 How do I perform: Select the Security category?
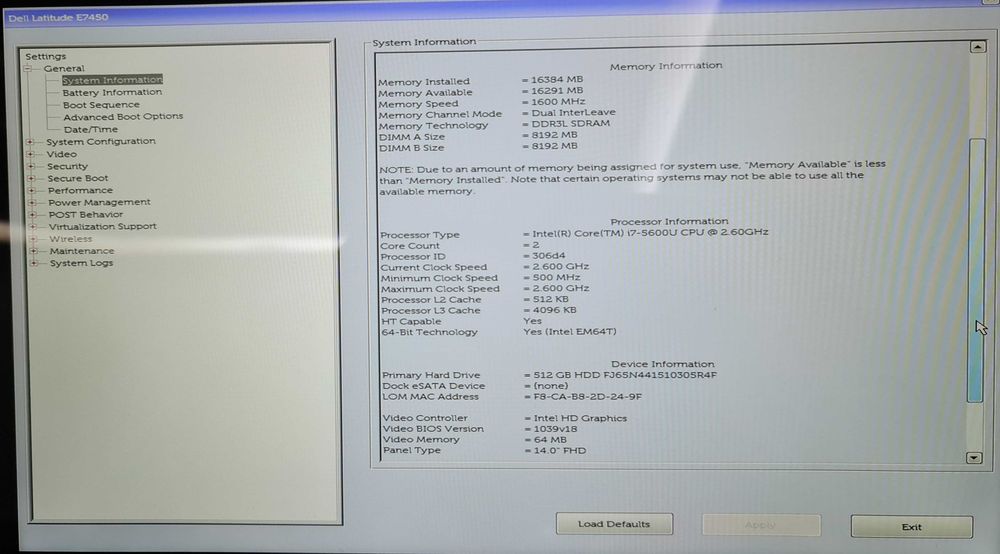pyautogui.click(x=67, y=166)
